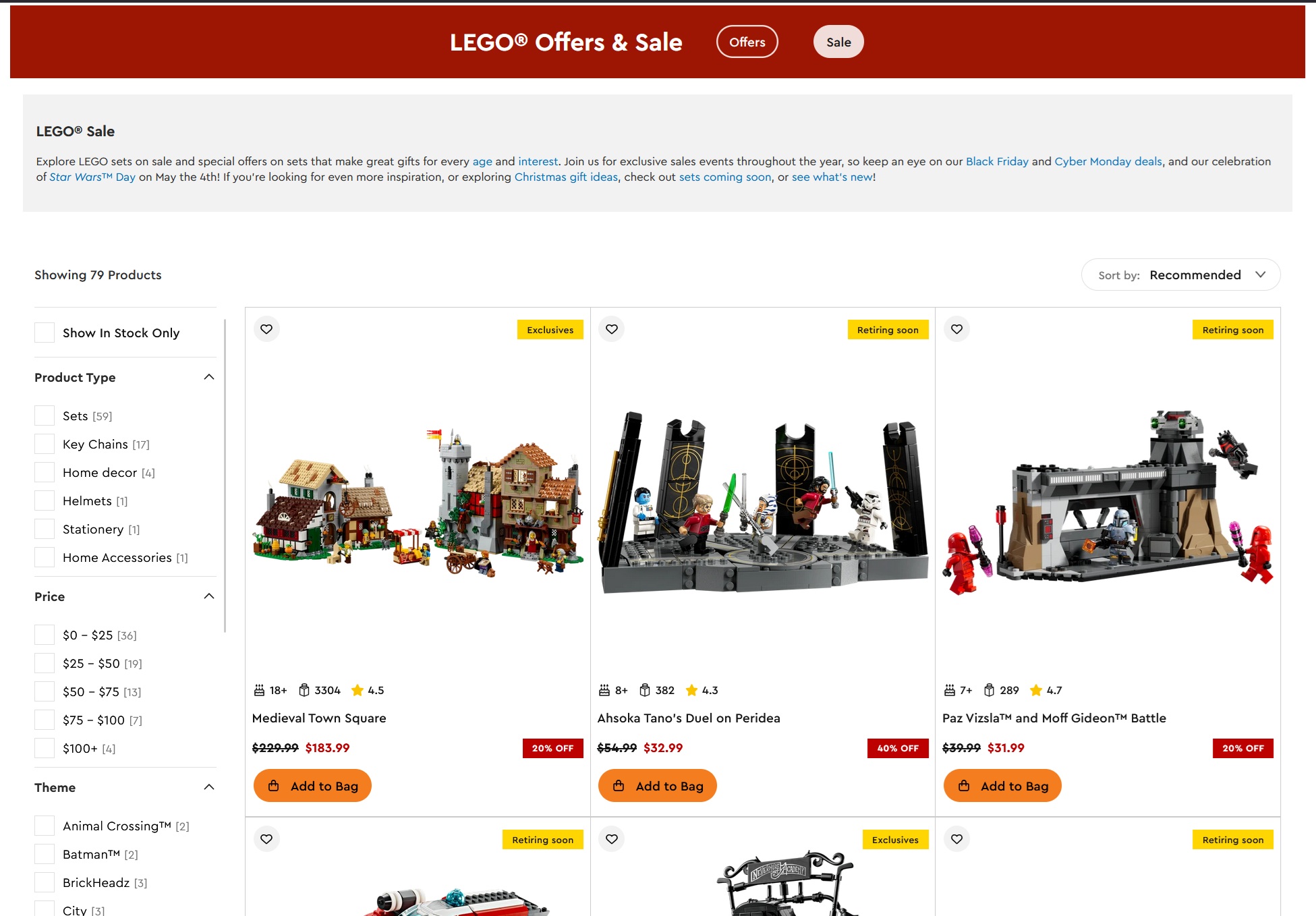
Task: Collapse the Product Type filter section
Action: (x=209, y=377)
